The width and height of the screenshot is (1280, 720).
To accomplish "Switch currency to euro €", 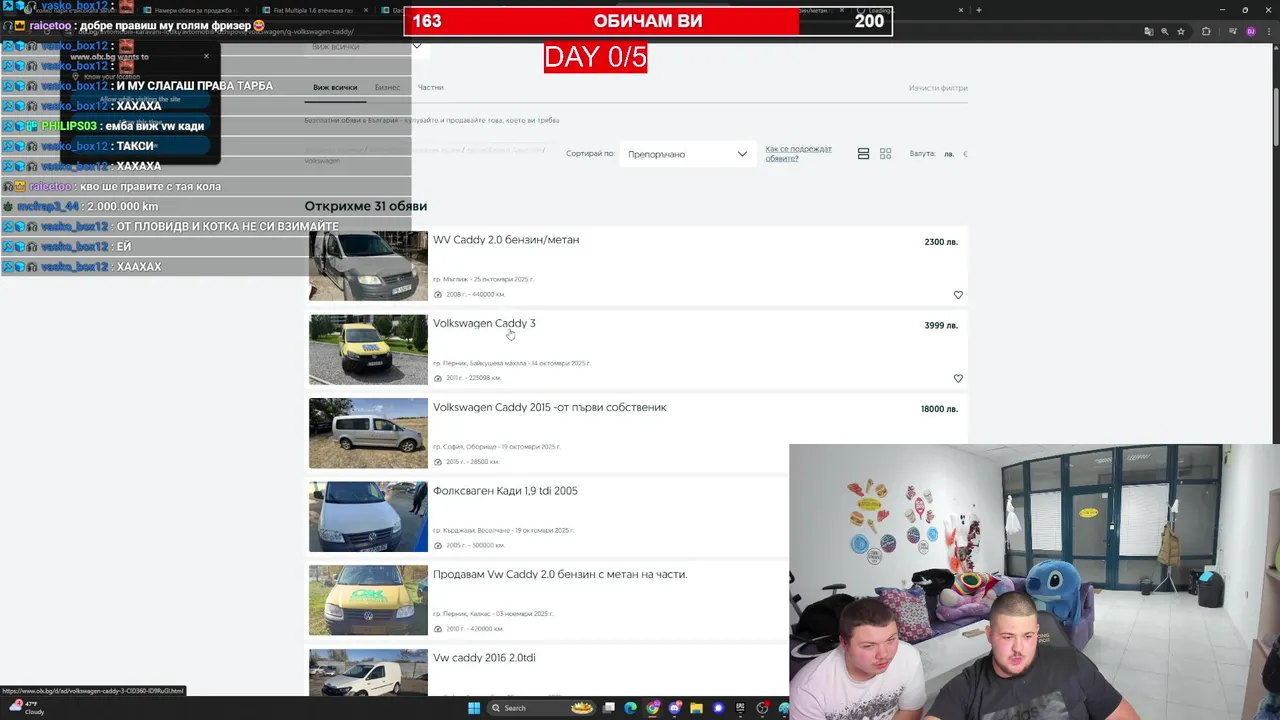I will (965, 154).
